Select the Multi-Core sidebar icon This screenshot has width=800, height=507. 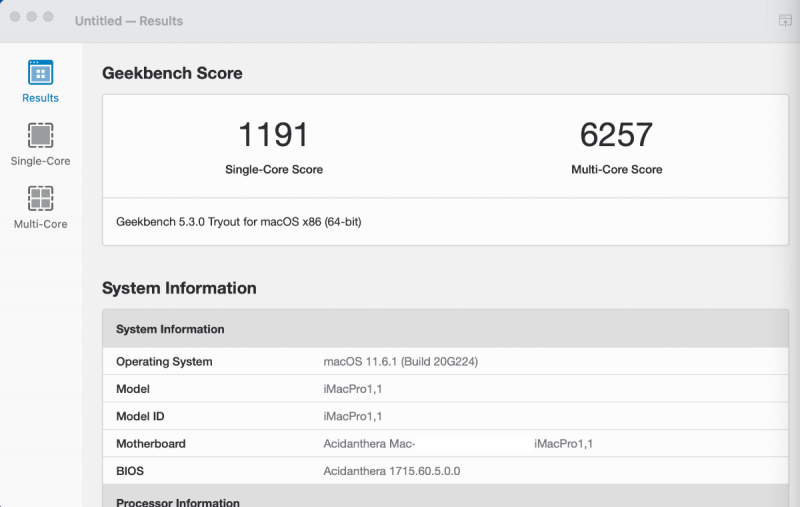(40, 198)
